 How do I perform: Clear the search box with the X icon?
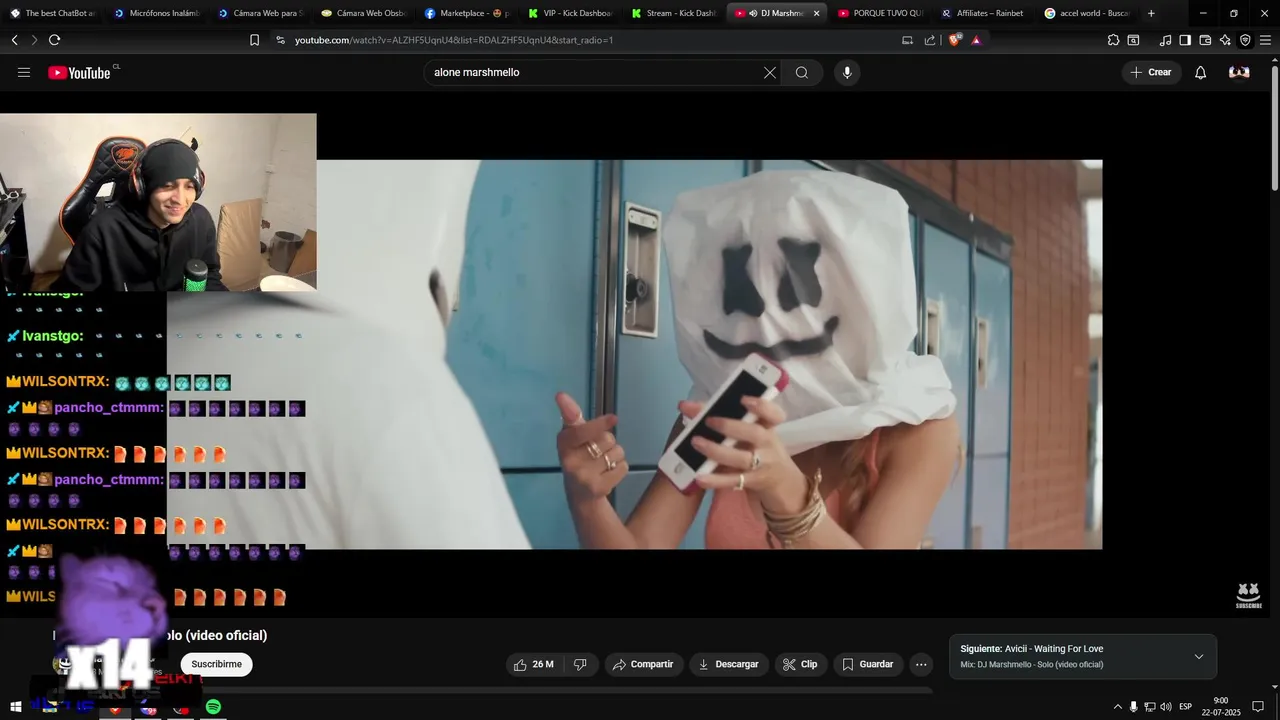click(770, 72)
